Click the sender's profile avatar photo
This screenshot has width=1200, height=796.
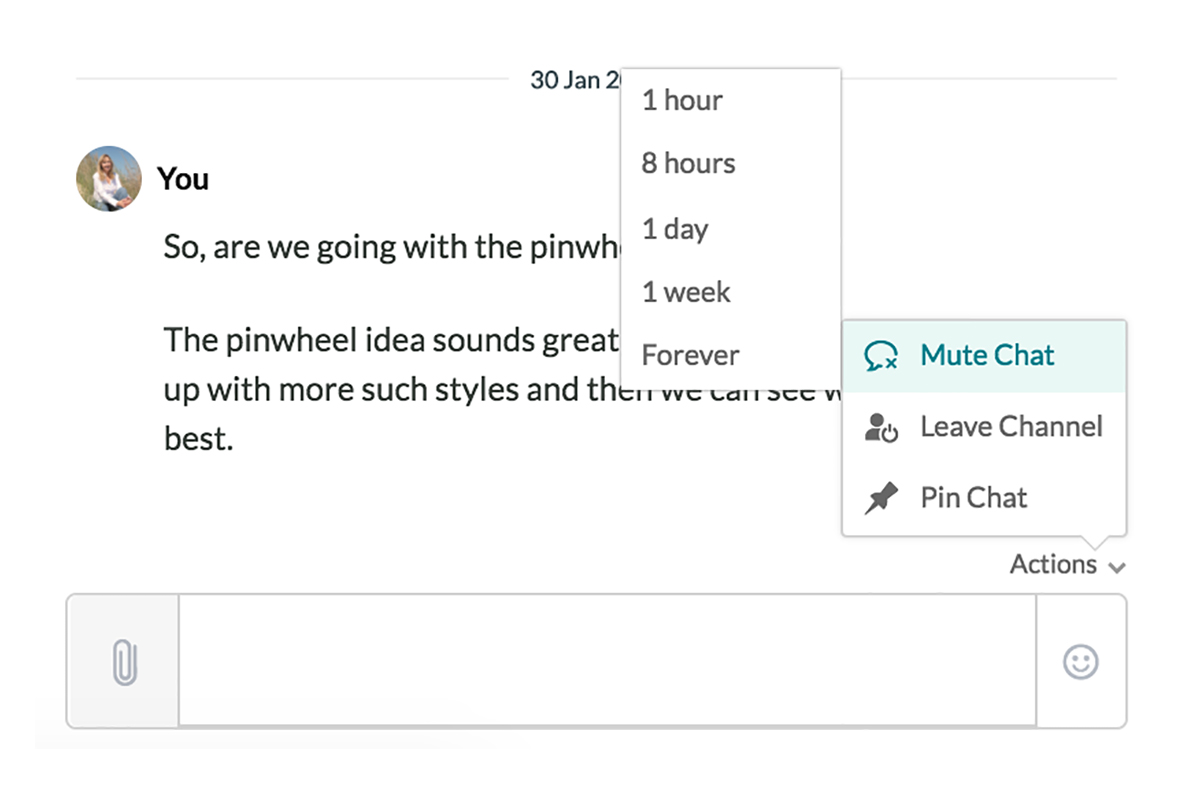pos(108,179)
